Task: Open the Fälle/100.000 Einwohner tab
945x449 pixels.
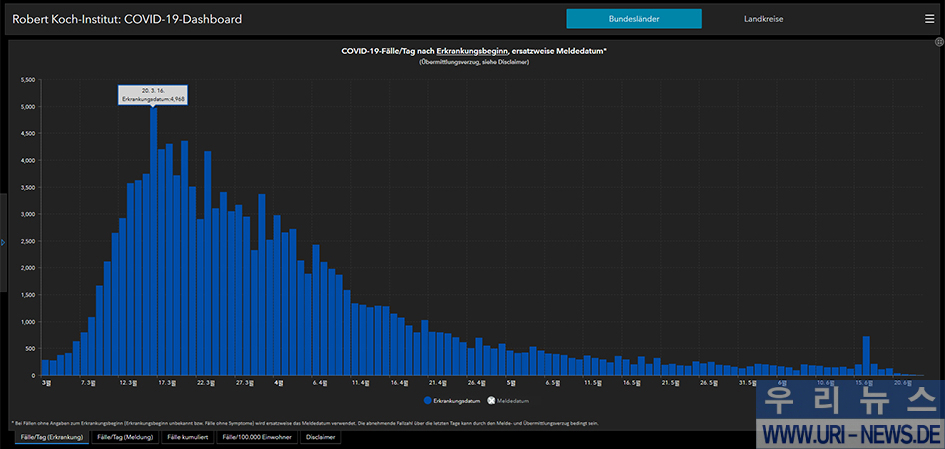Action: click(258, 437)
